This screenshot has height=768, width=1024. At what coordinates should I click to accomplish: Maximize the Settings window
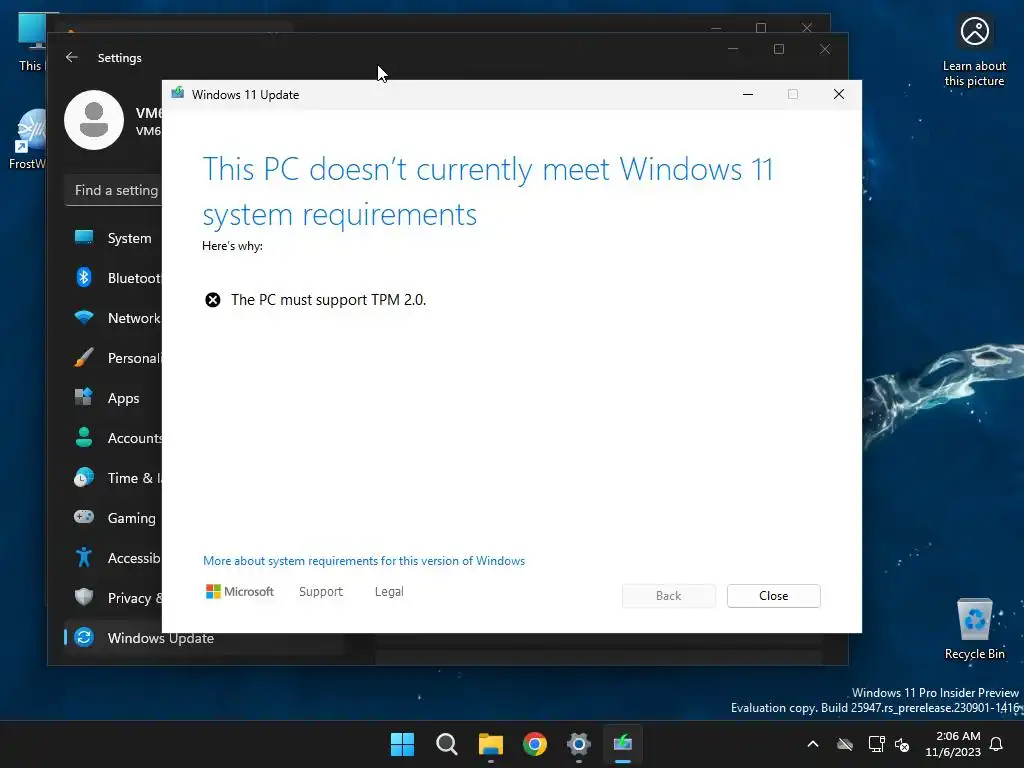coord(778,49)
